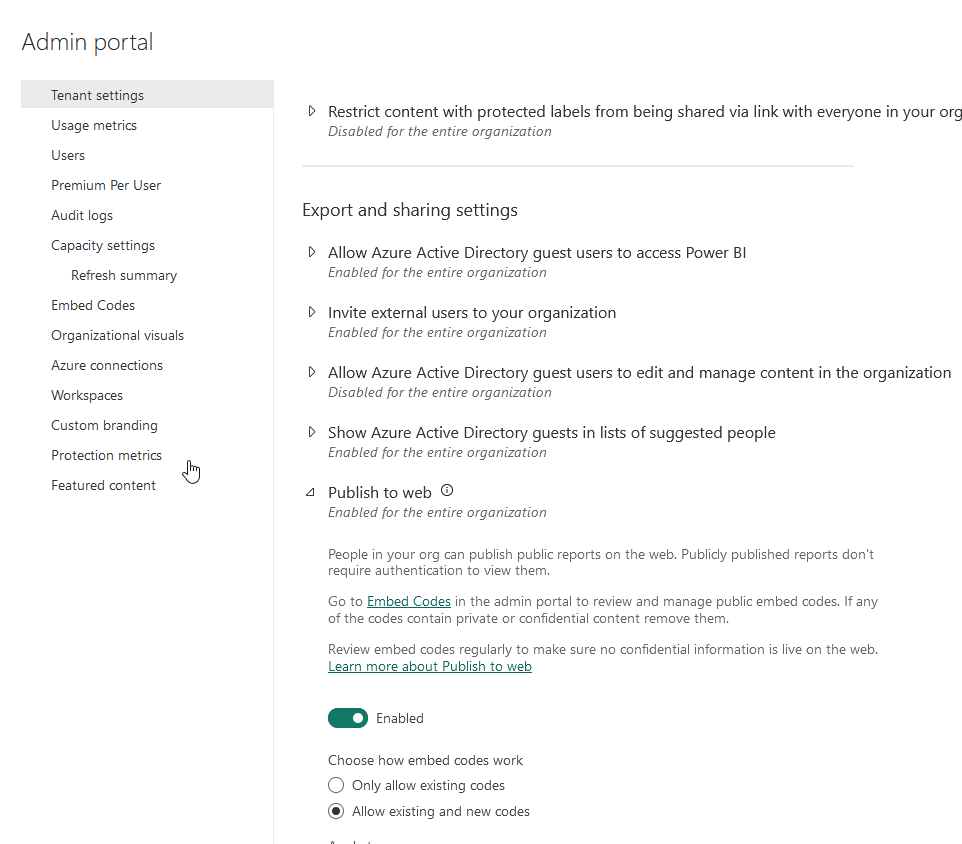962x844 pixels.
Task: Collapse the Publish to web setting
Action: [312, 492]
